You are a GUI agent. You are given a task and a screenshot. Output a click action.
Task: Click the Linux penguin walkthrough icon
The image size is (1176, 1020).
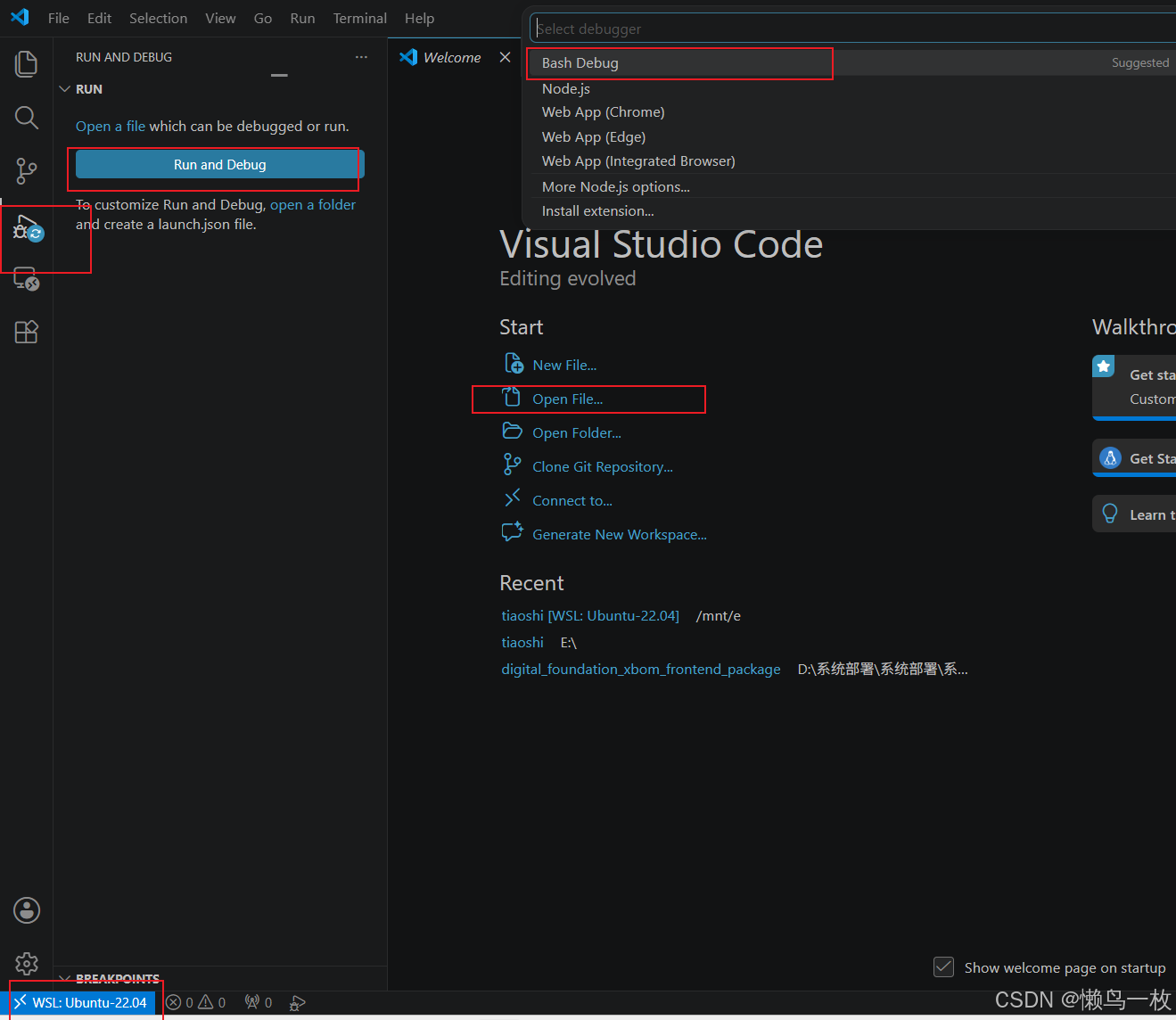tap(1110, 458)
